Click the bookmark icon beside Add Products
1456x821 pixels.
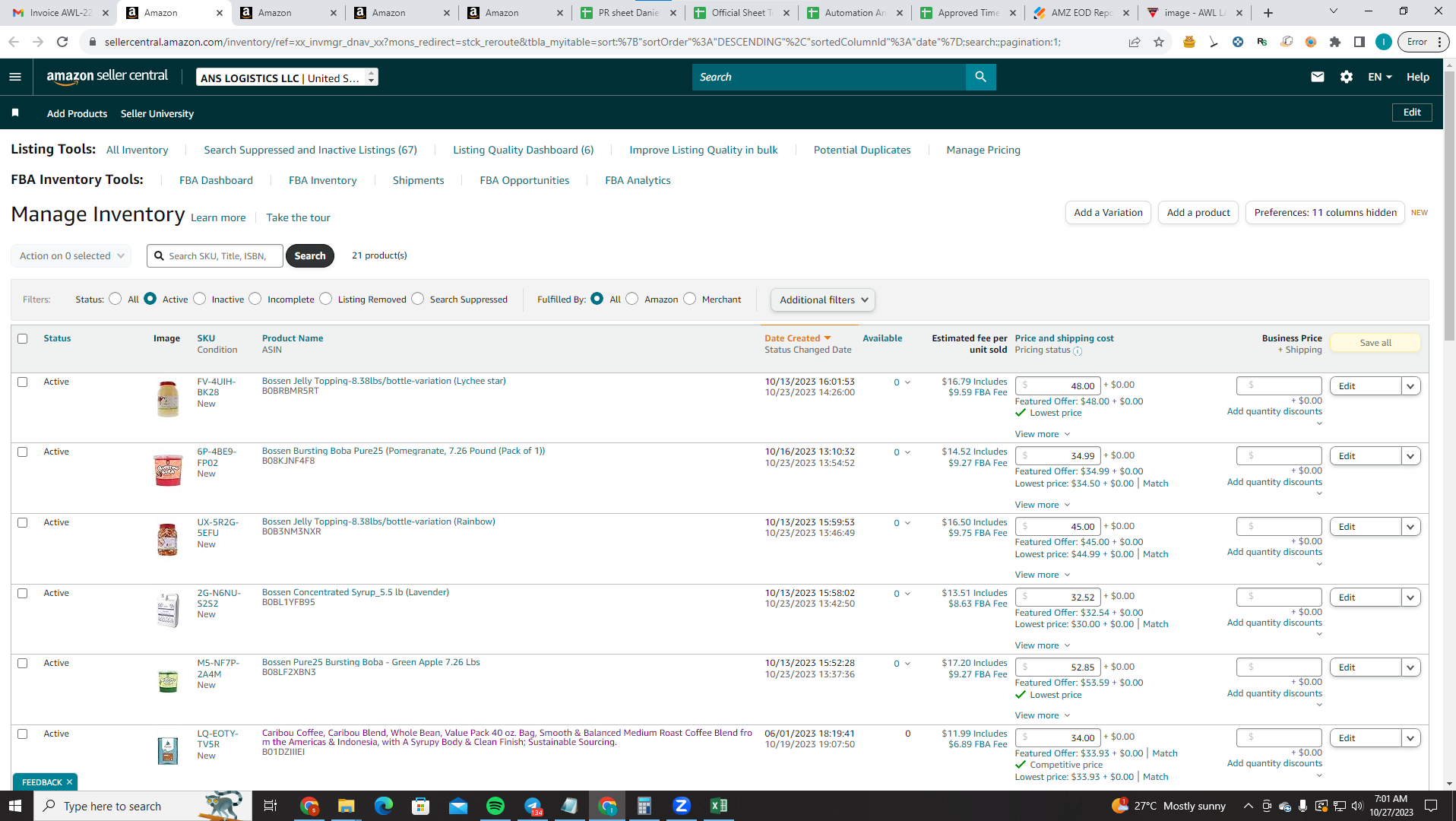pyautogui.click(x=15, y=113)
